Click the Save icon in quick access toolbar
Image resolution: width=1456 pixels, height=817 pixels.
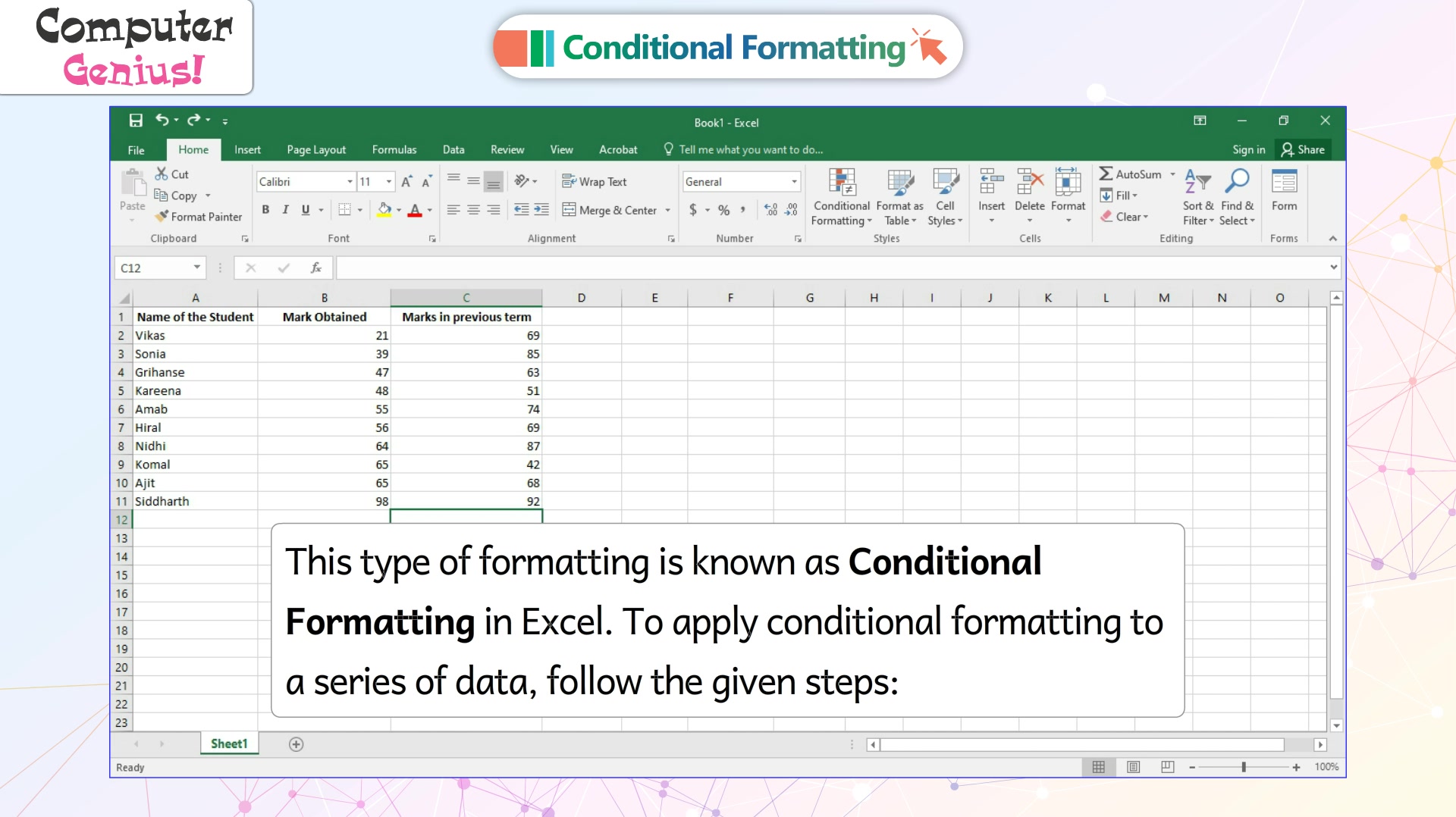pos(136,121)
